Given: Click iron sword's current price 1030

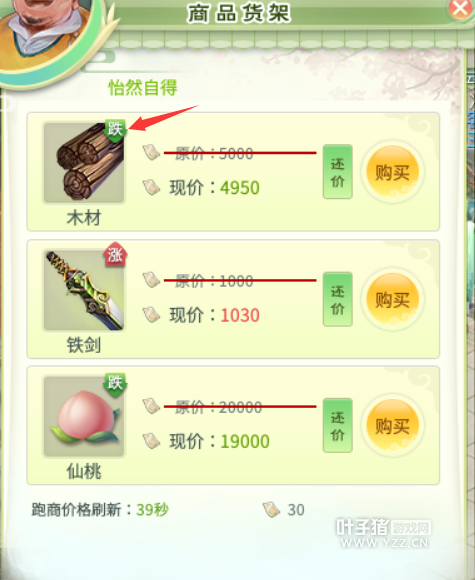Looking at the screenshot, I should [x=240, y=315].
